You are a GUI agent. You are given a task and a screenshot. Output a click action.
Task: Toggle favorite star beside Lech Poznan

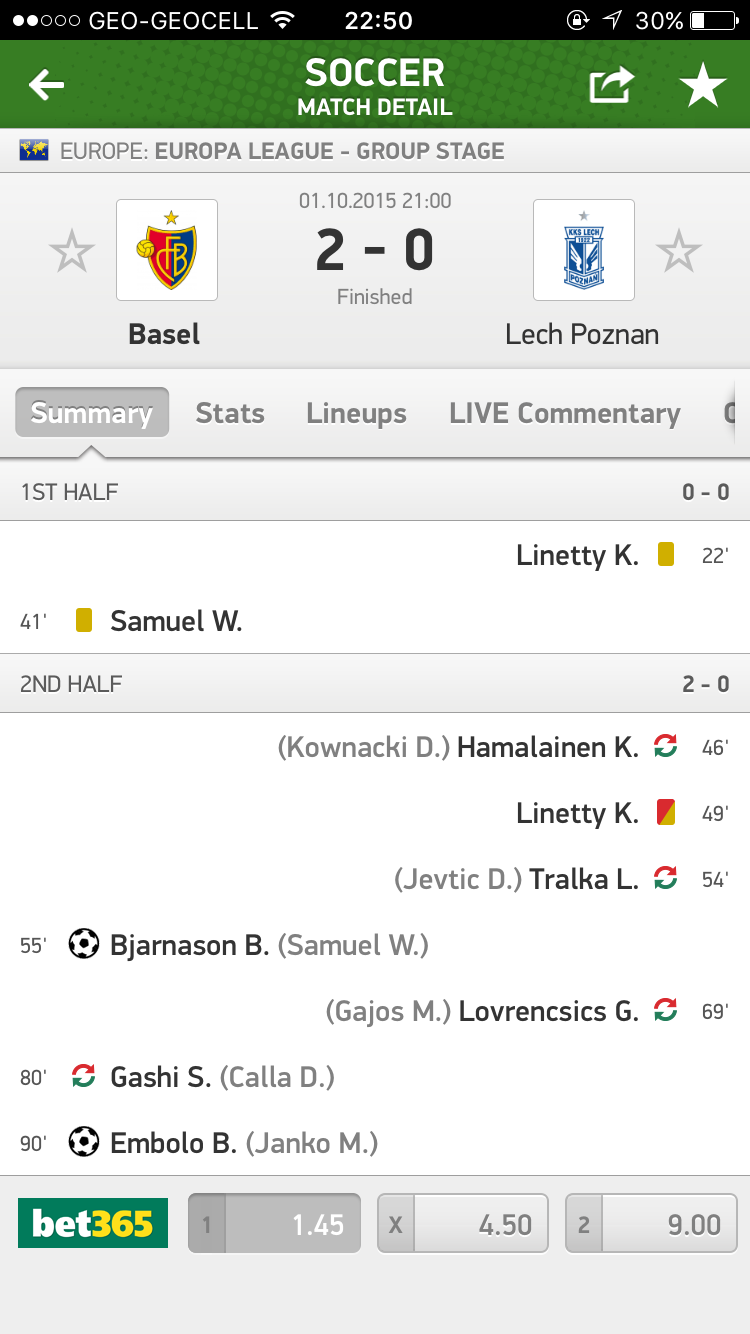point(679,251)
